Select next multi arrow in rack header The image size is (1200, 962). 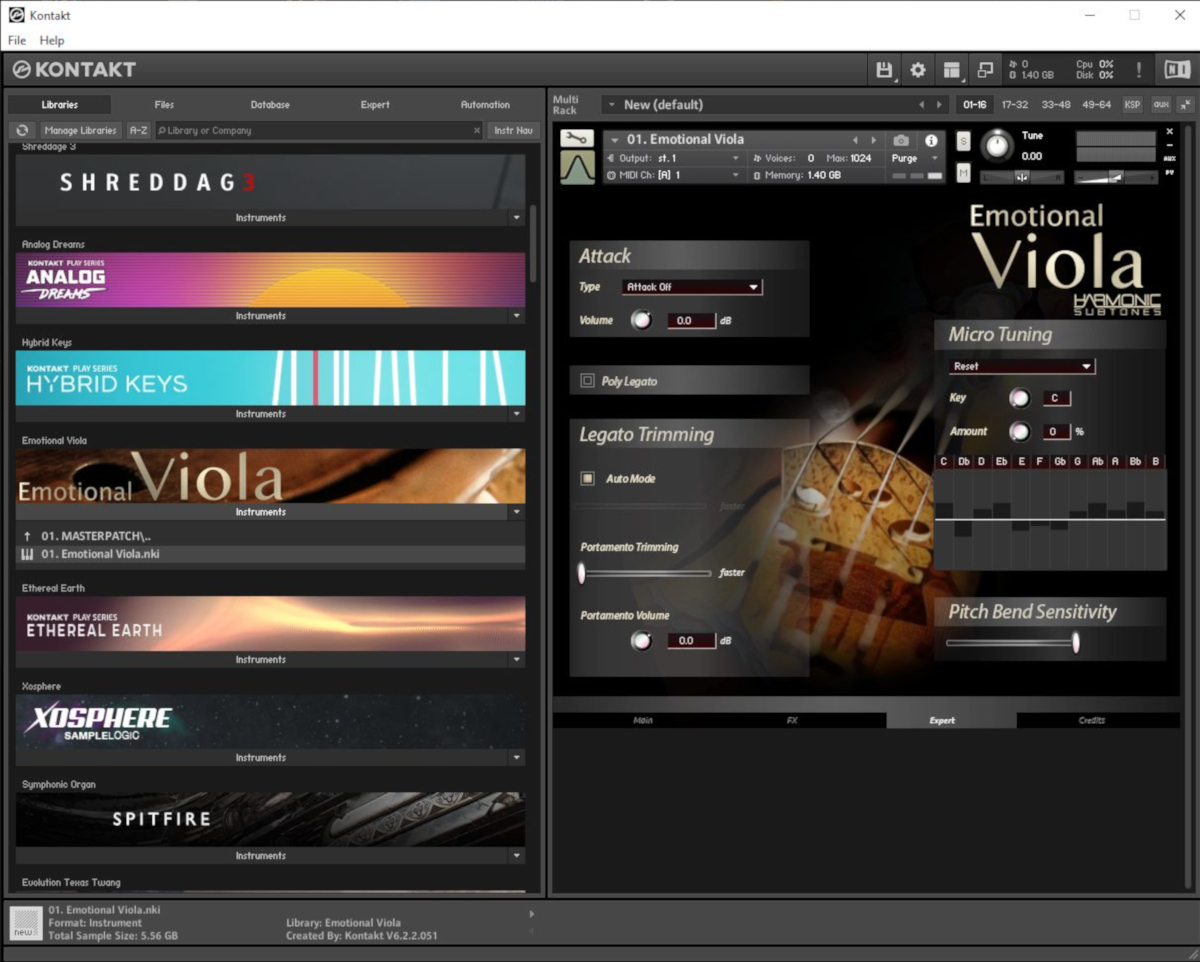(939, 105)
